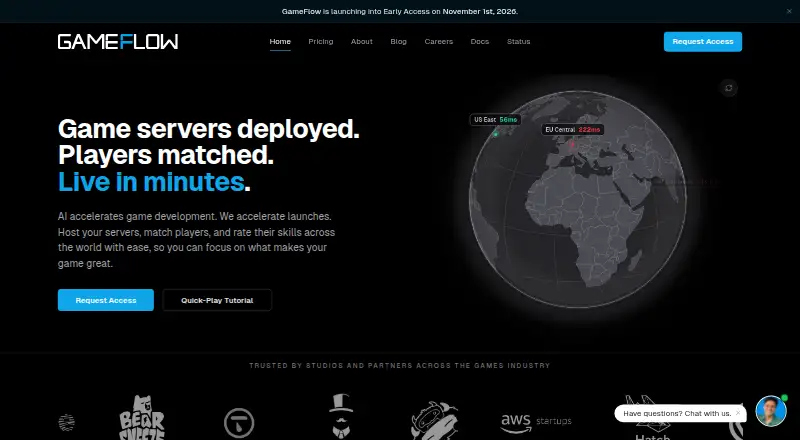Click the globe refresh icon
Viewport: 800px width, 440px height.
coord(729,88)
